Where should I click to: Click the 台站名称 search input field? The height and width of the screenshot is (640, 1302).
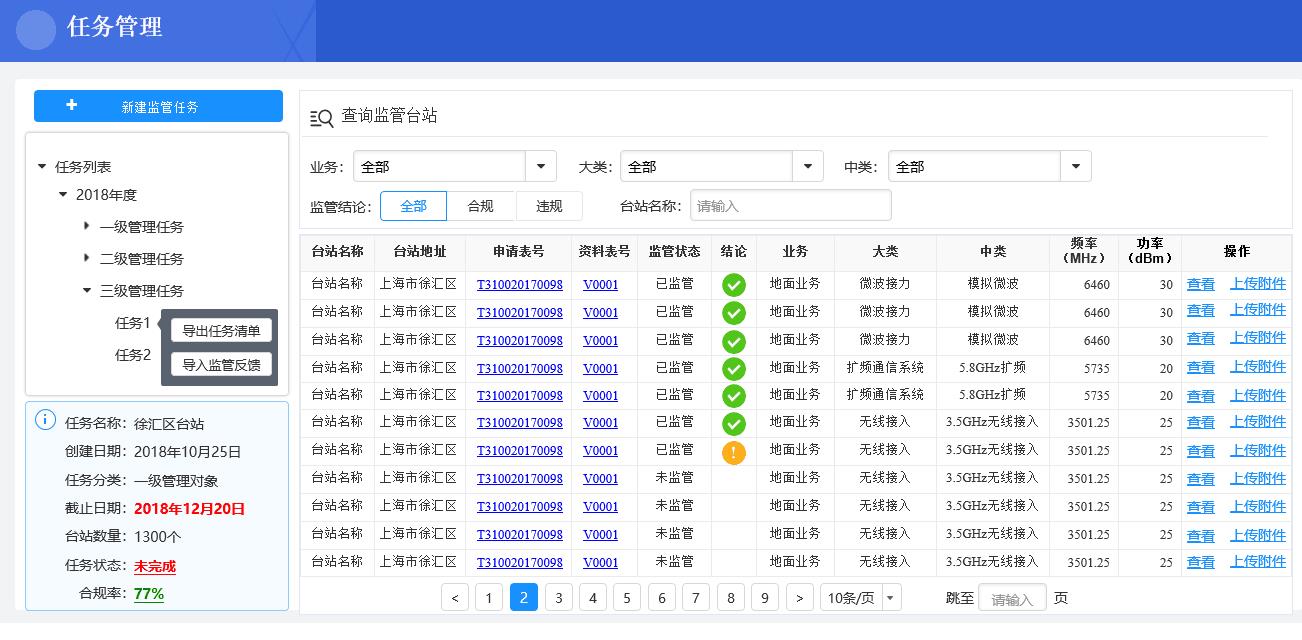pos(790,206)
